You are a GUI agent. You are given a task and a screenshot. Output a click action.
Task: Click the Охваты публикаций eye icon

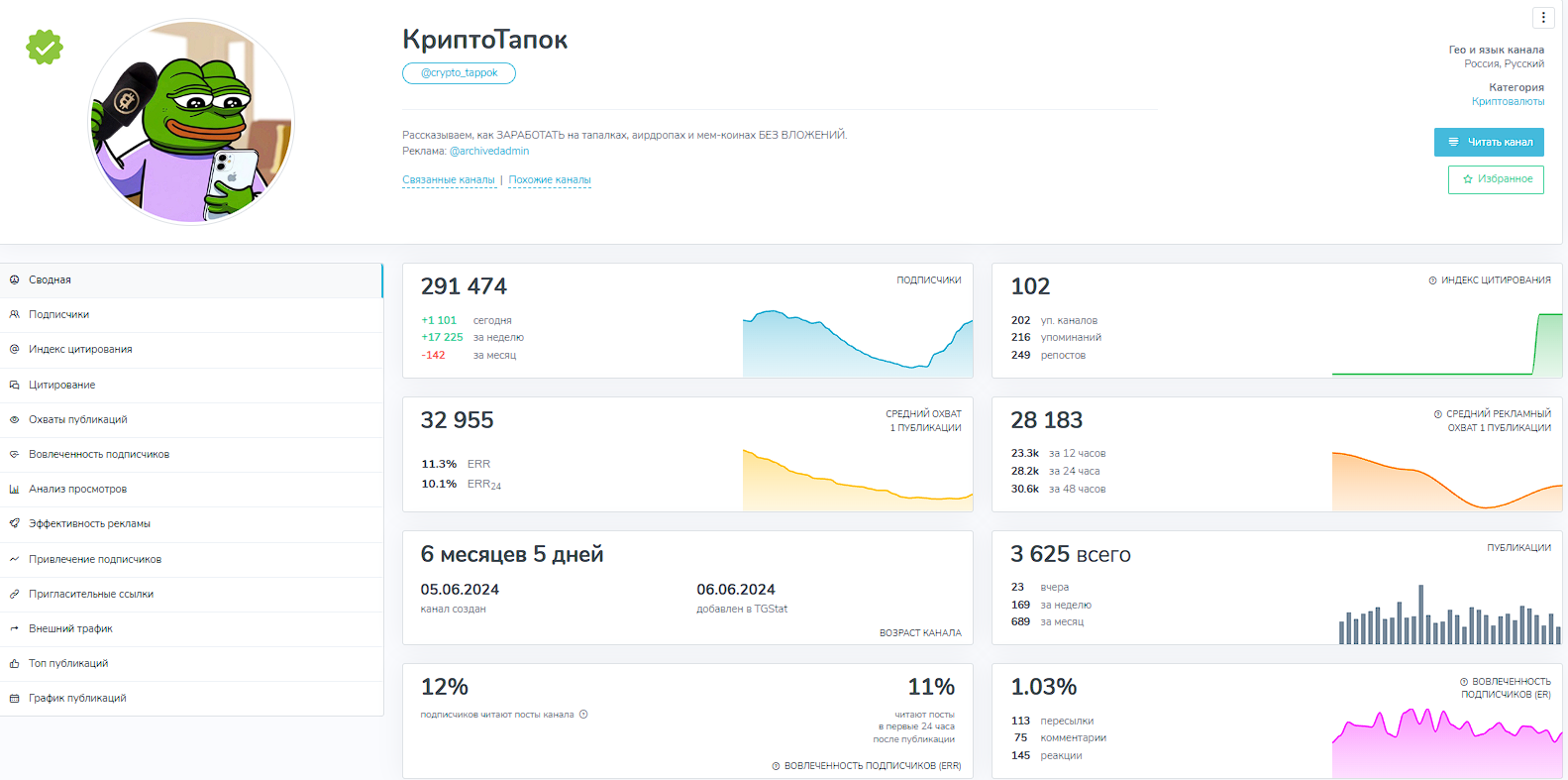14,419
